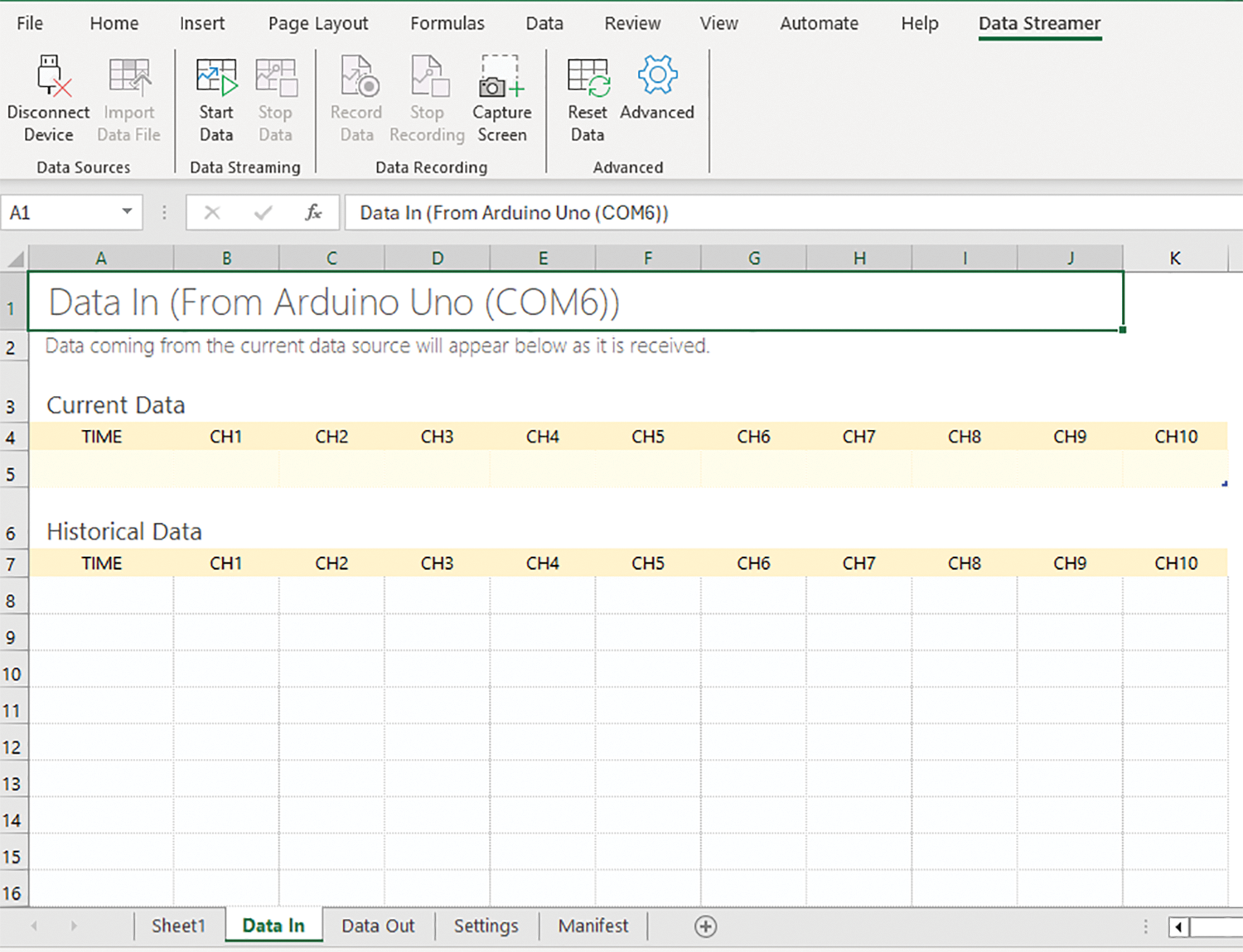This screenshot has height=952, width=1243.
Task: Click the Select All corner triangle
Action: [x=15, y=259]
